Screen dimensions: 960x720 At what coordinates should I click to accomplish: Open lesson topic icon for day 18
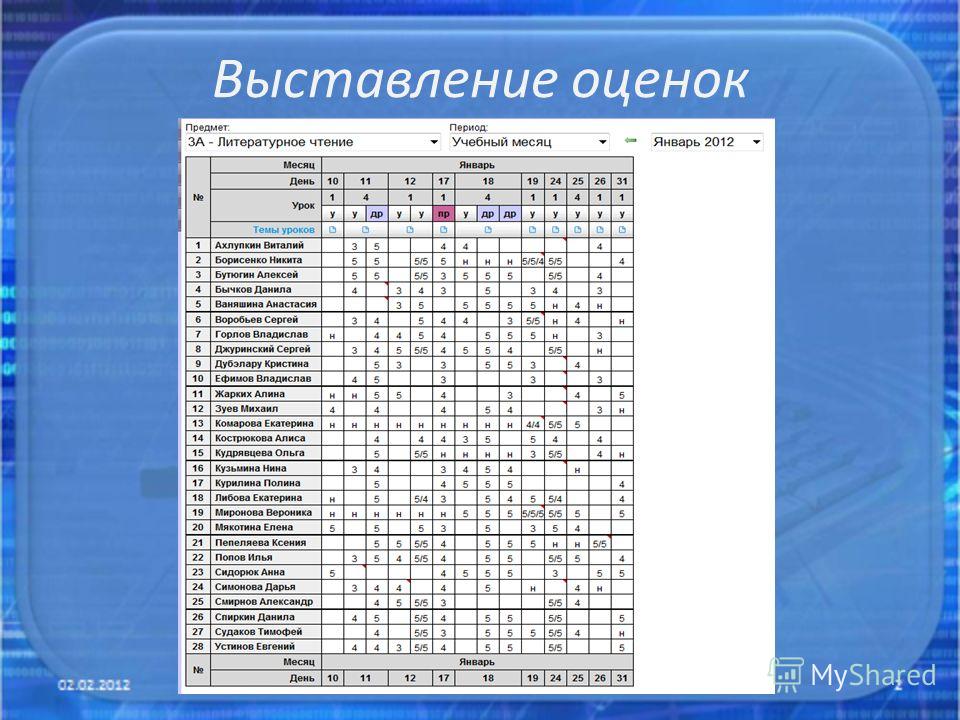(488, 230)
